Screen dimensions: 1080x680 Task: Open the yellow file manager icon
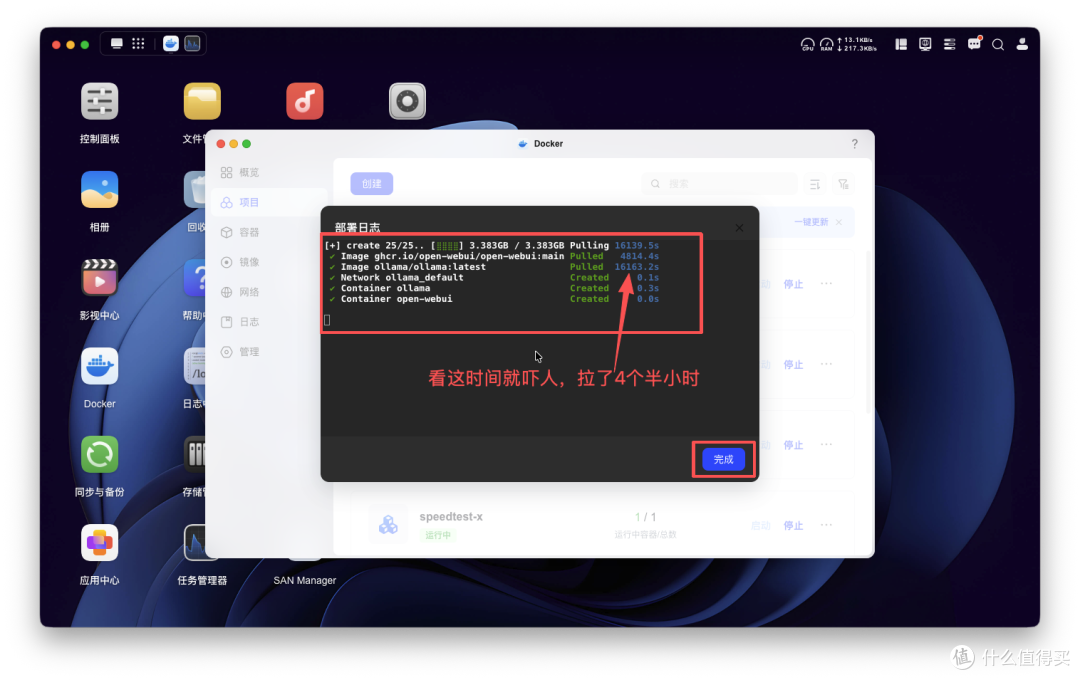point(202,101)
